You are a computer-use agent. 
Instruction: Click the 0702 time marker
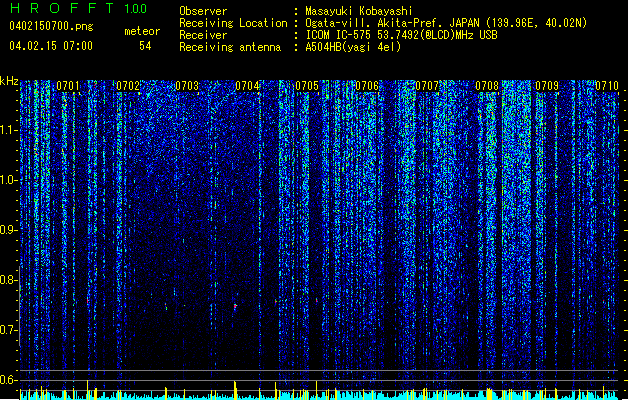click(128, 86)
